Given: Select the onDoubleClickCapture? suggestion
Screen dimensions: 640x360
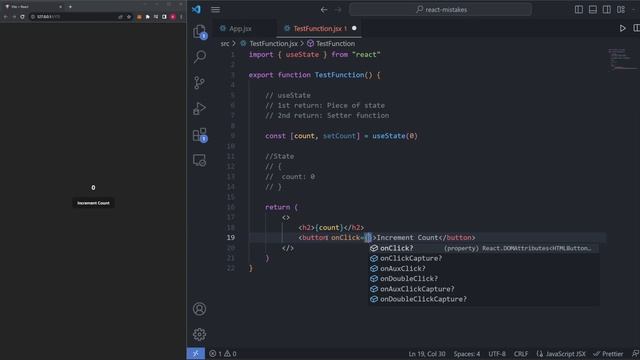Looking at the screenshot, I should pyautogui.click(x=484, y=299).
